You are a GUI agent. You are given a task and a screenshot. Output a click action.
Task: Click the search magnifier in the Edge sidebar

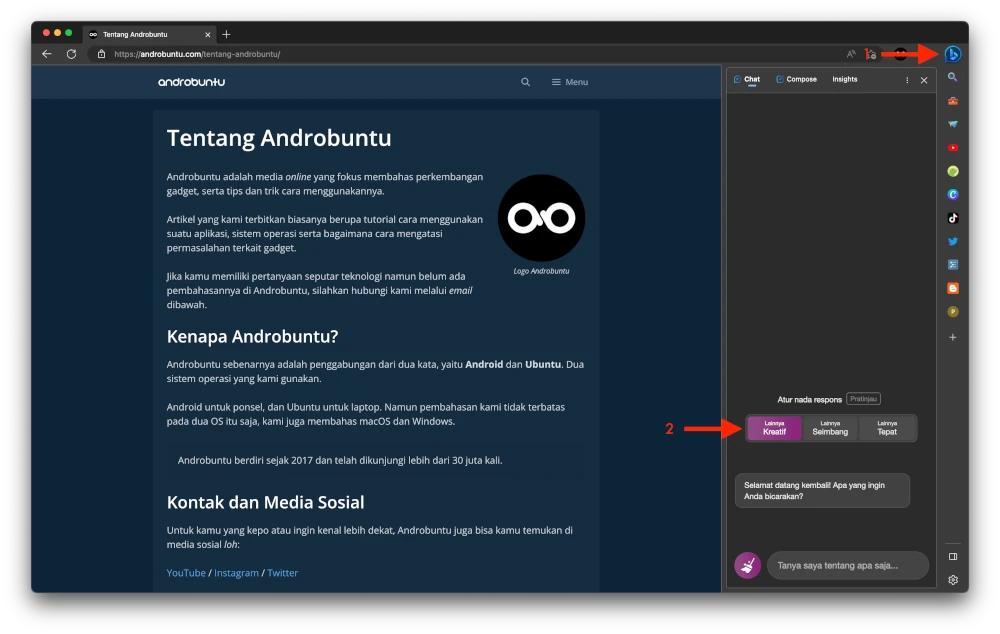coord(951,77)
